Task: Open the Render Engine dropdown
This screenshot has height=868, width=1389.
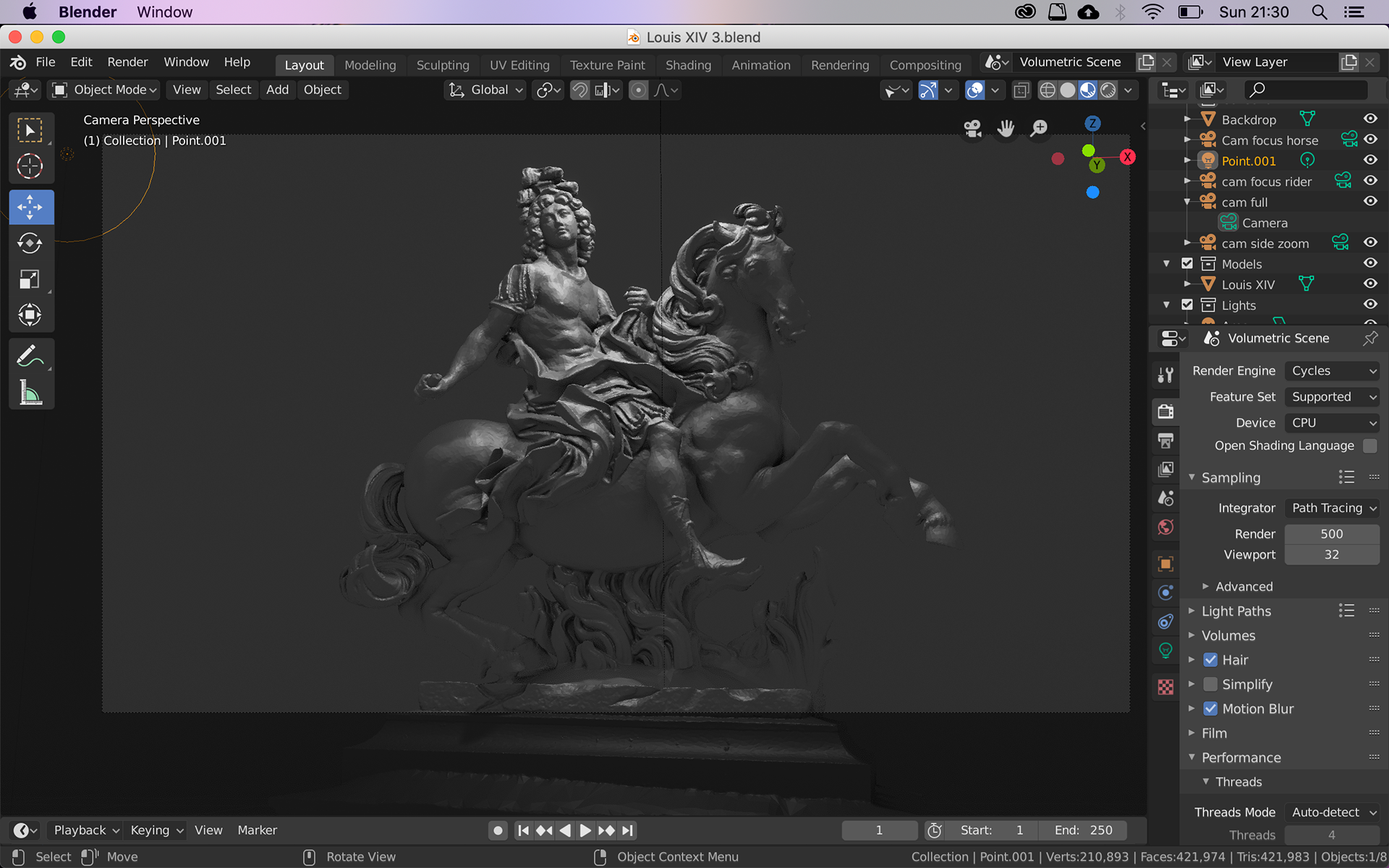Action: (x=1333, y=370)
